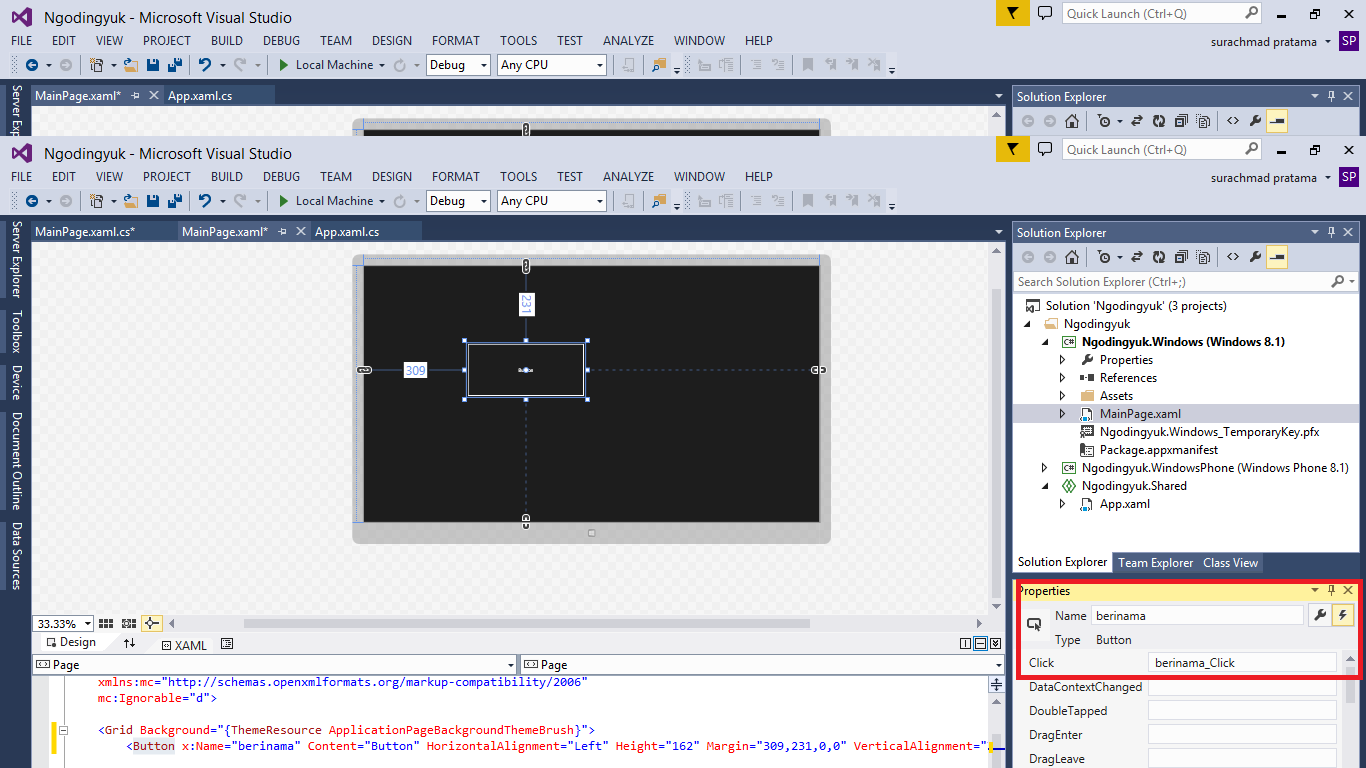The width and height of the screenshot is (1366, 768).
Task: Toggle Snap to Snaplines in designer bottom bar
Action: (x=152, y=623)
